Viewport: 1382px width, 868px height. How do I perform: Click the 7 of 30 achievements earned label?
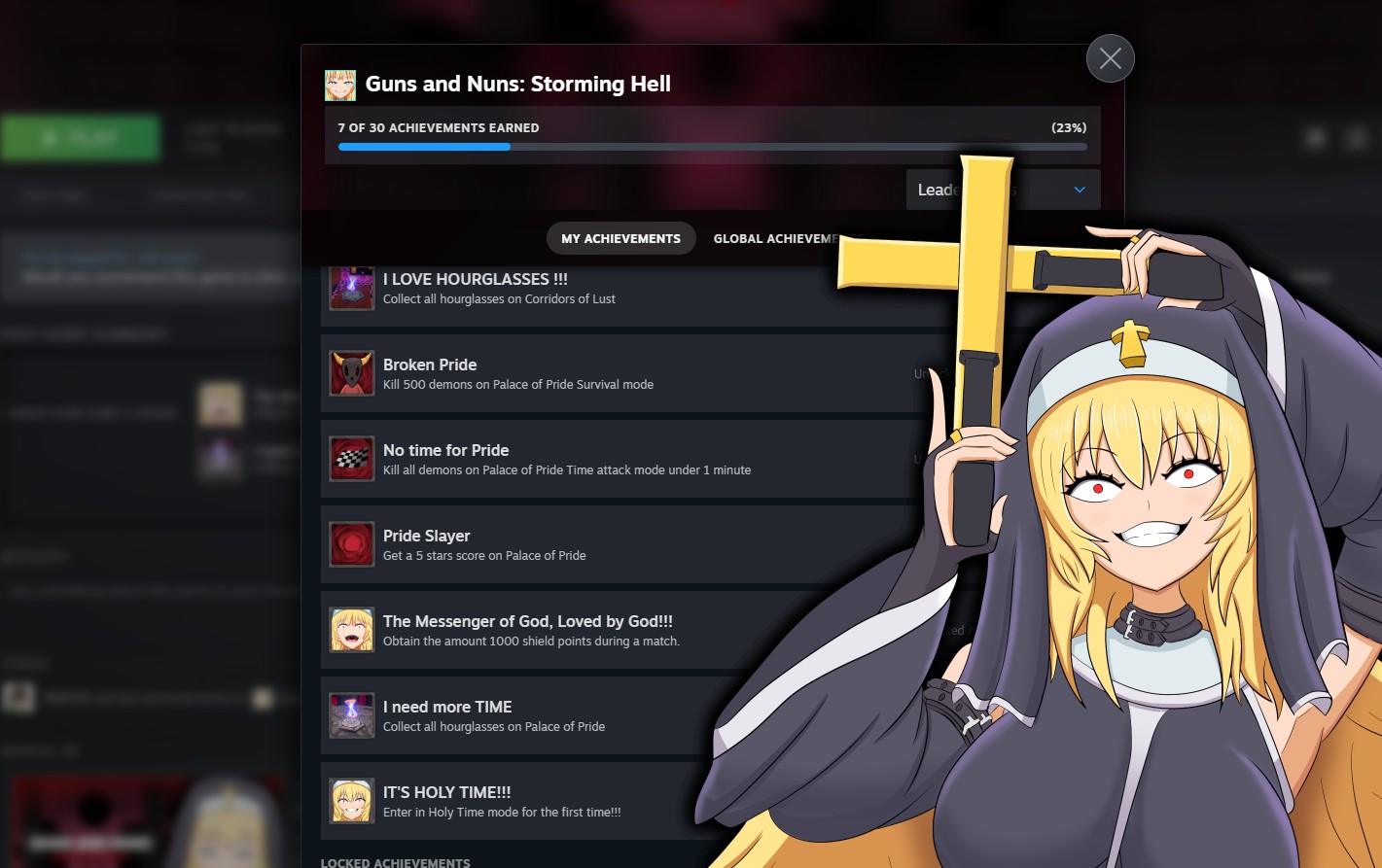click(x=439, y=128)
